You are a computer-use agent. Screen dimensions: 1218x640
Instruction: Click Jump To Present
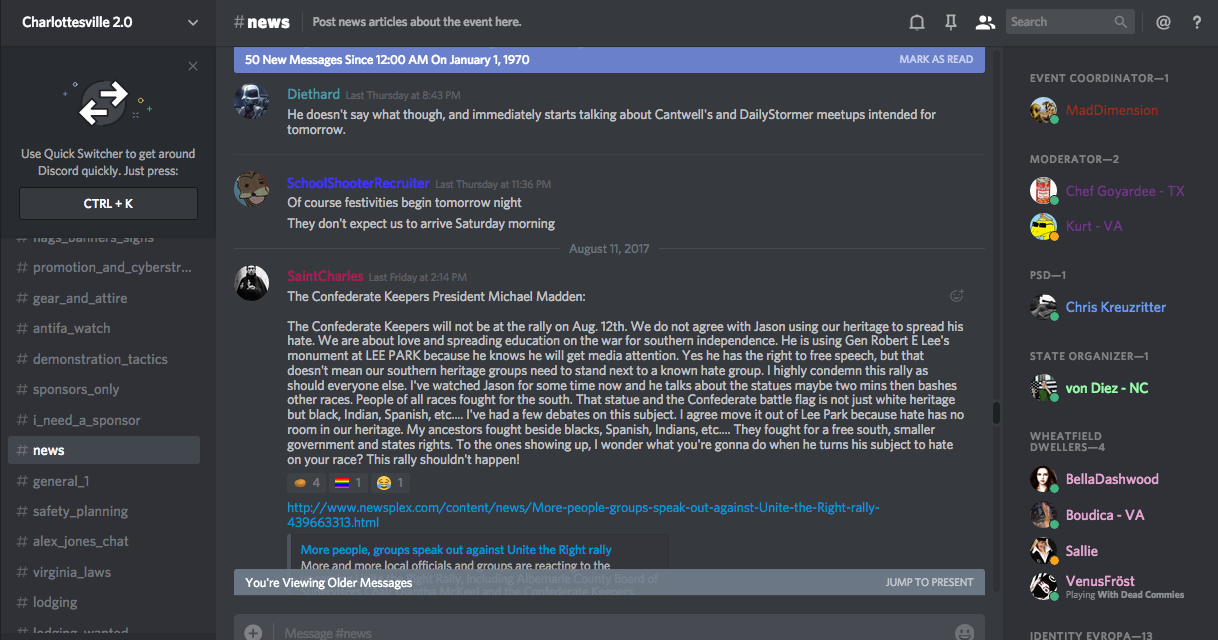tap(929, 582)
